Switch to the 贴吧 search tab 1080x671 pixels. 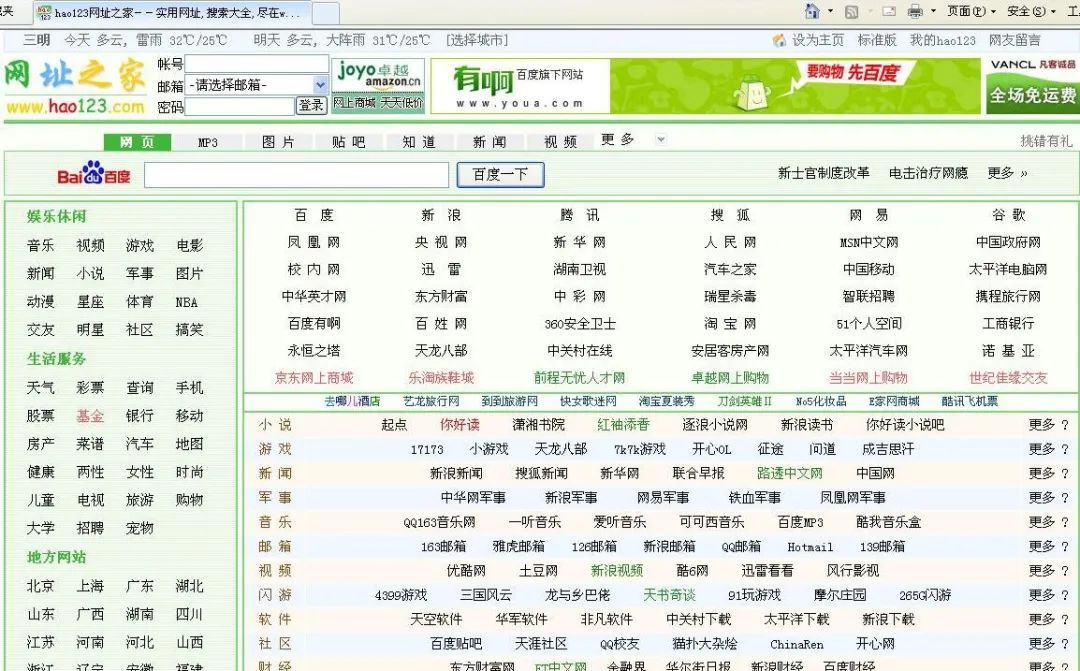pos(348,140)
